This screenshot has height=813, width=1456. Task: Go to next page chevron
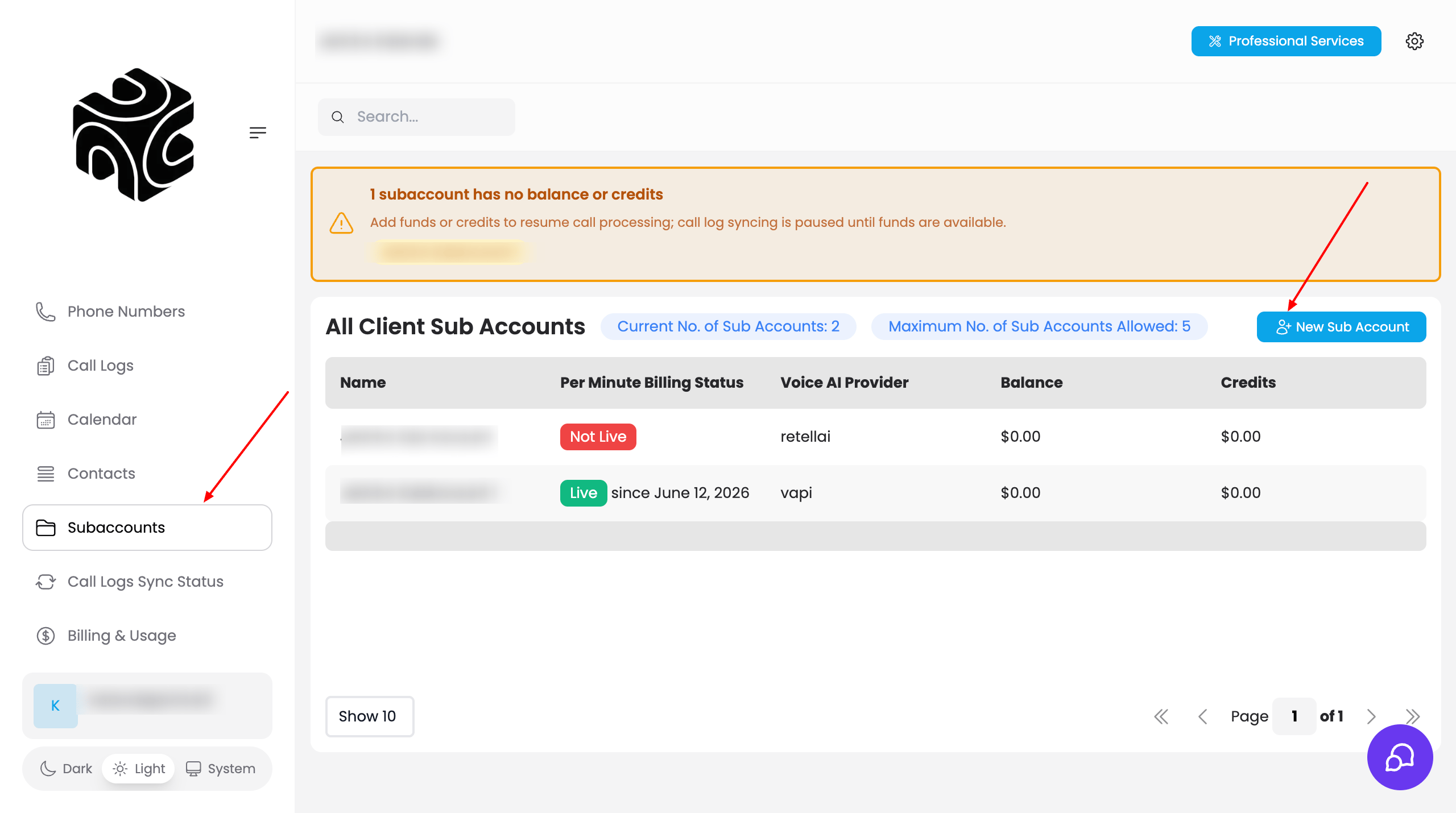[x=1371, y=716]
